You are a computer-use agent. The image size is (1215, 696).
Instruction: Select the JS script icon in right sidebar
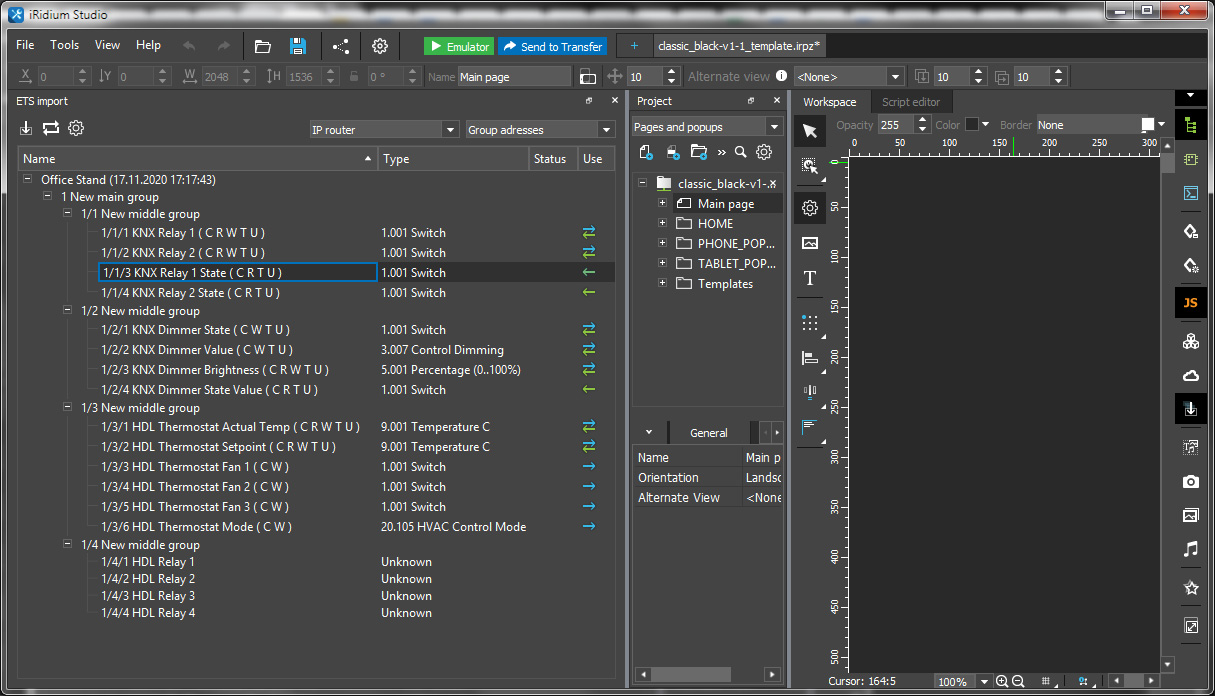pos(1190,302)
